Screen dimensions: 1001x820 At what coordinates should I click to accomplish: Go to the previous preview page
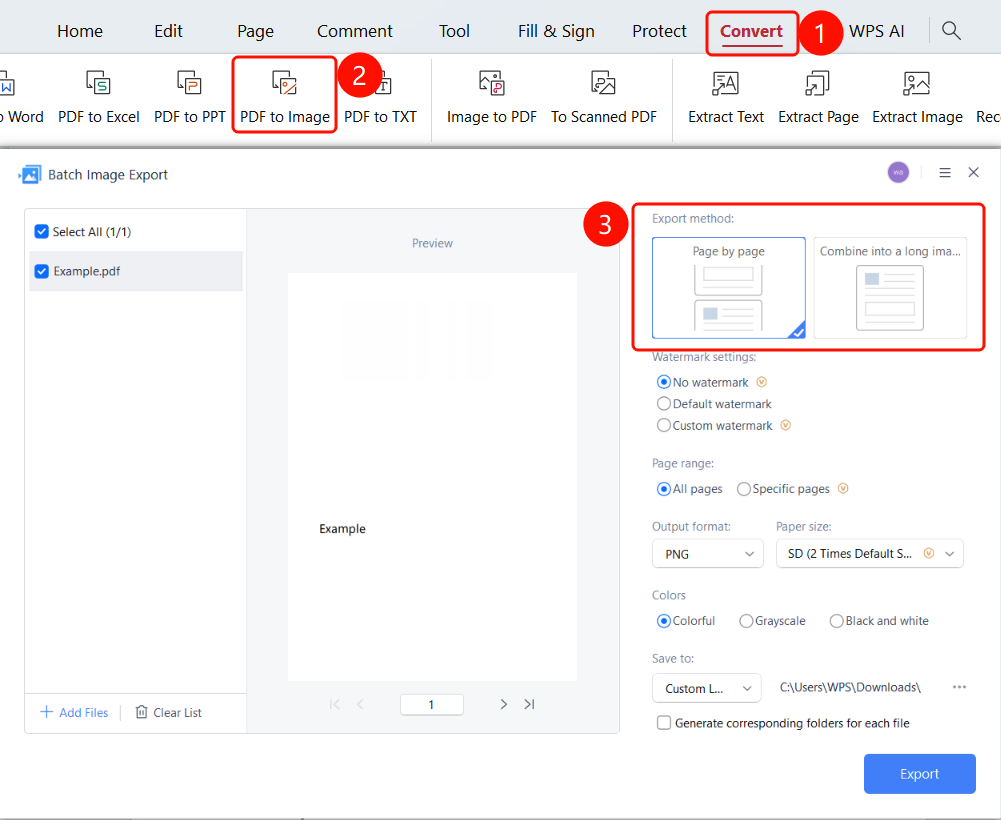(x=361, y=704)
